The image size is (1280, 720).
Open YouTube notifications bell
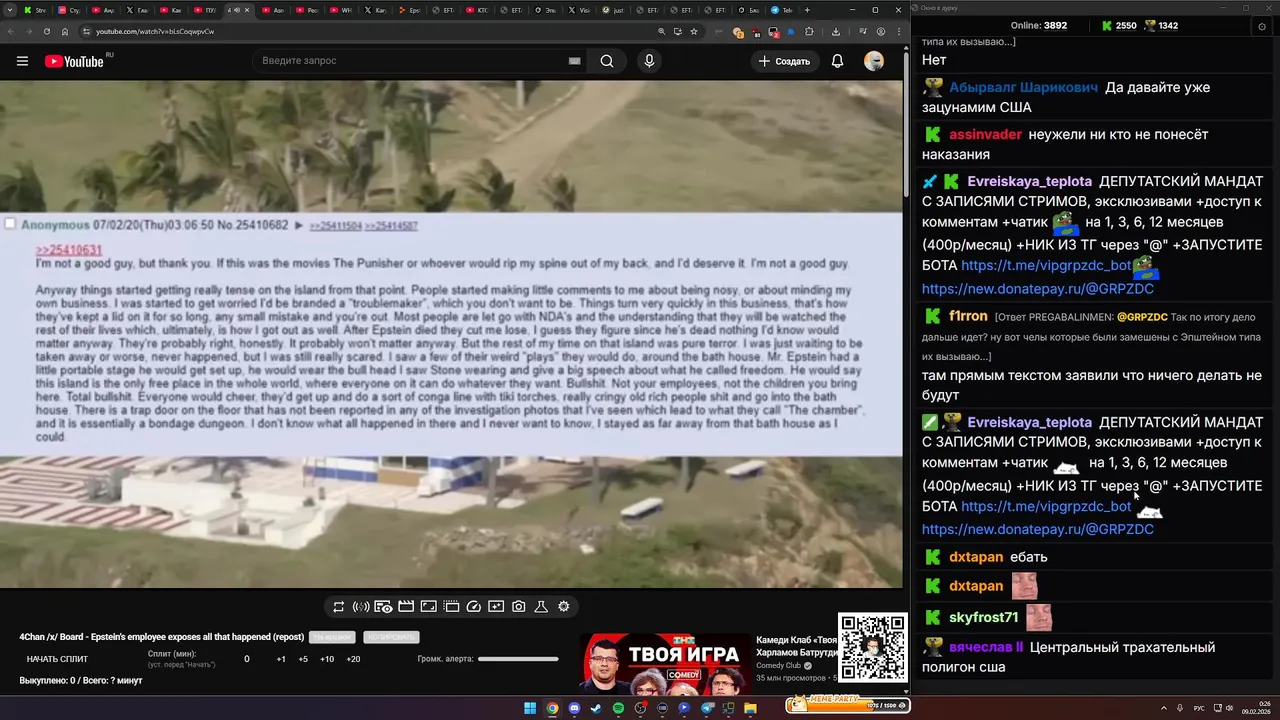(837, 61)
